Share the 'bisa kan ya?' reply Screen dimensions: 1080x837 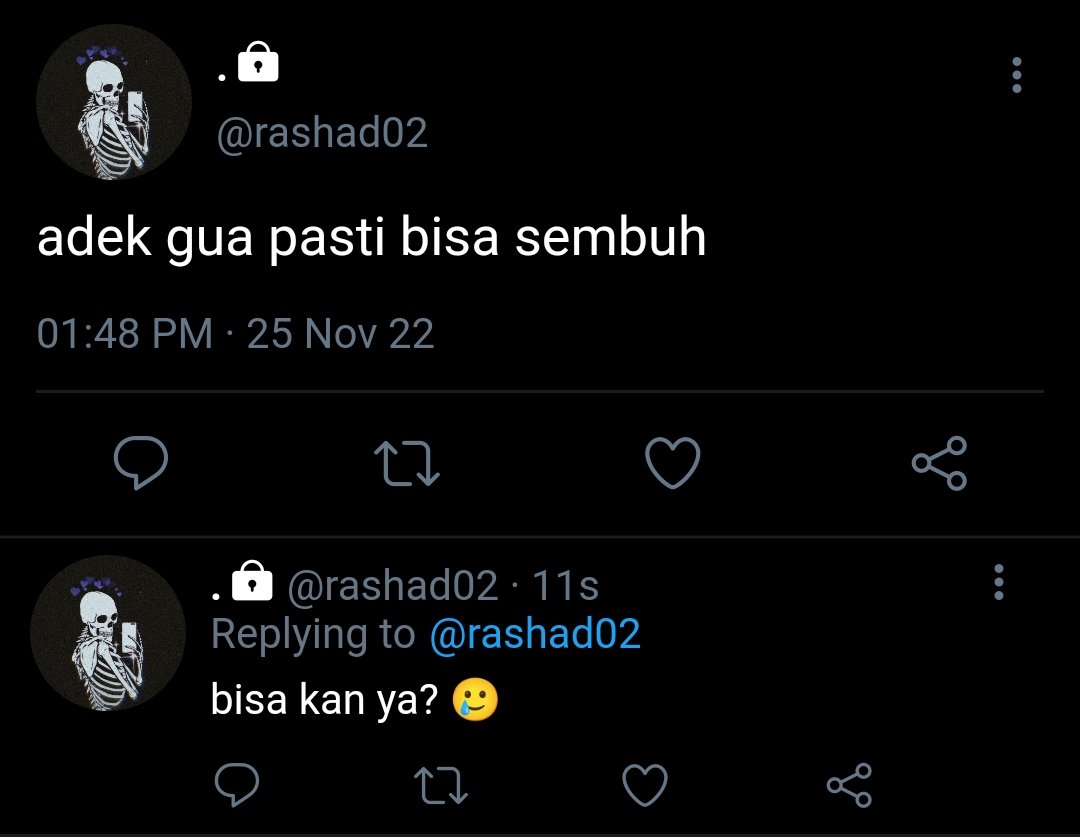[x=849, y=785]
